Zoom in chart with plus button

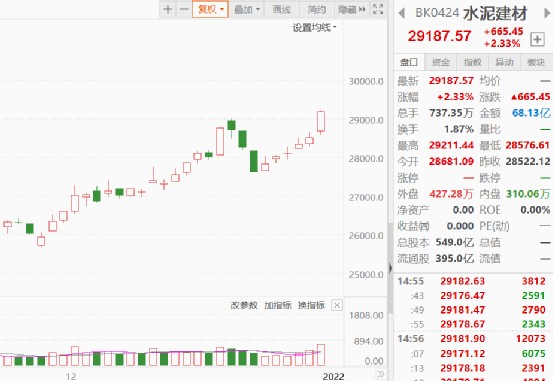click(168, 9)
